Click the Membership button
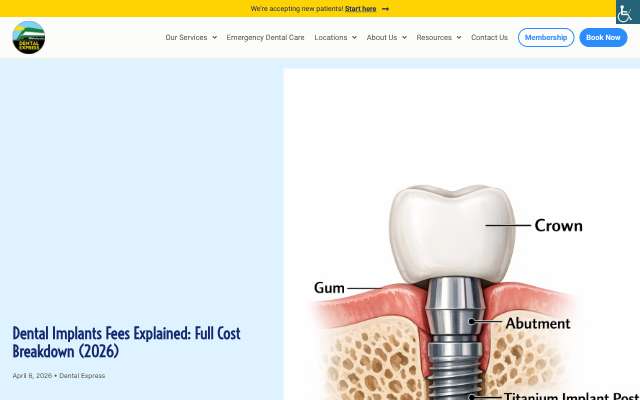The width and height of the screenshot is (640, 400). pyautogui.click(x=546, y=38)
